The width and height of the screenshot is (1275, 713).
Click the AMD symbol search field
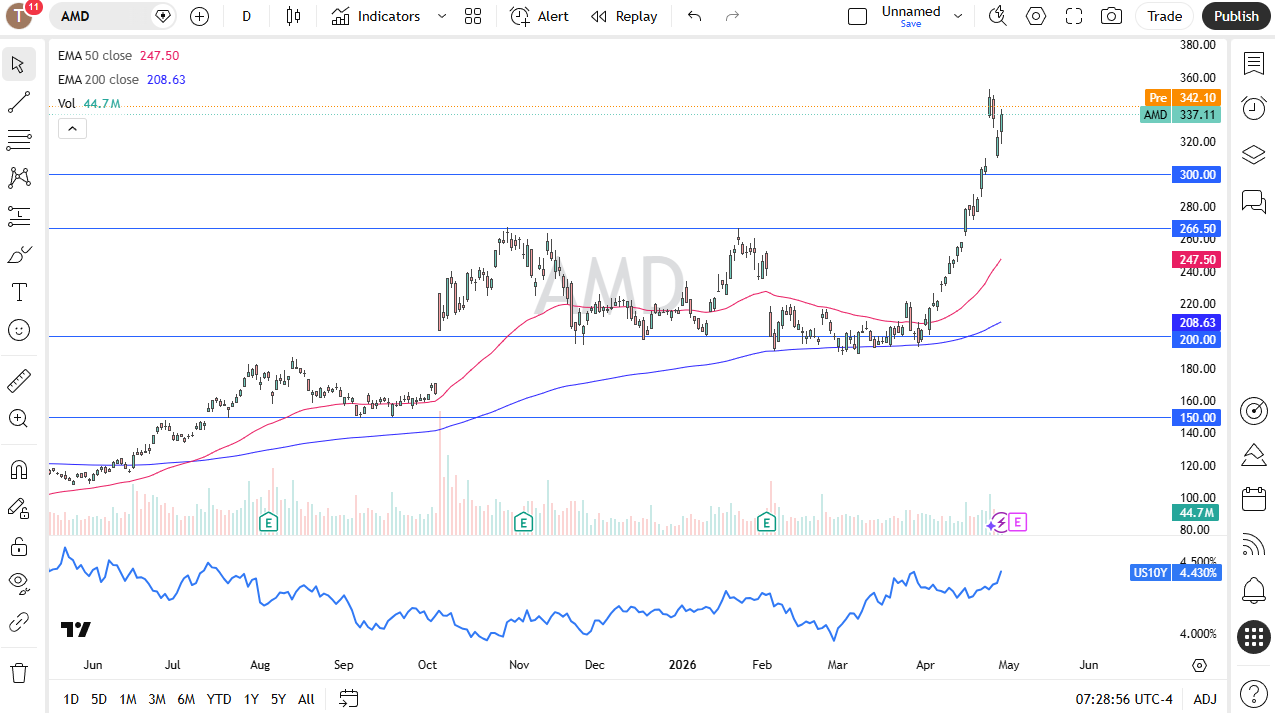tap(113, 16)
